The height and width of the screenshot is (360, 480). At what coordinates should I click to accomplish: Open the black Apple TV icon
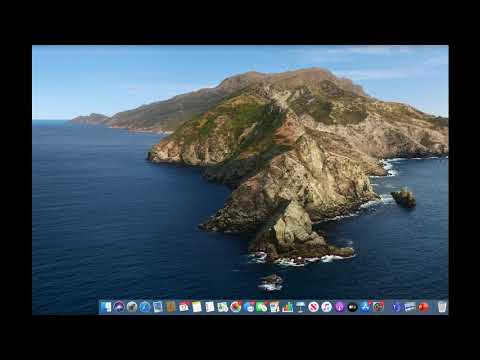pyautogui.click(x=353, y=307)
